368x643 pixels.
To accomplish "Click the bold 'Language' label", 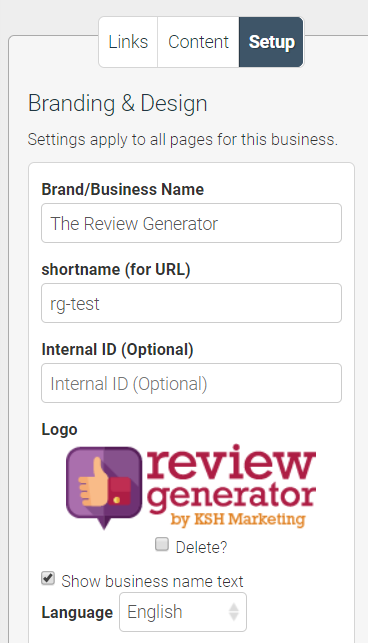I will 77,613.
